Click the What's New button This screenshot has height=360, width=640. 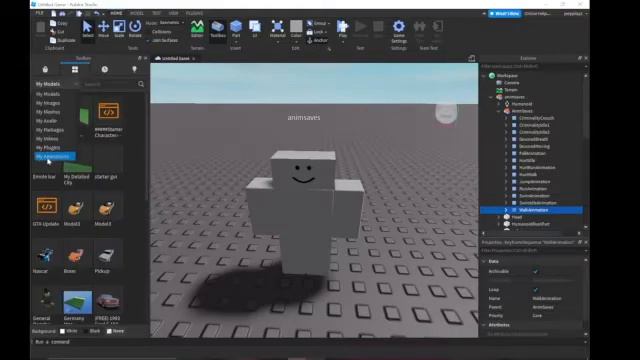click(x=504, y=13)
